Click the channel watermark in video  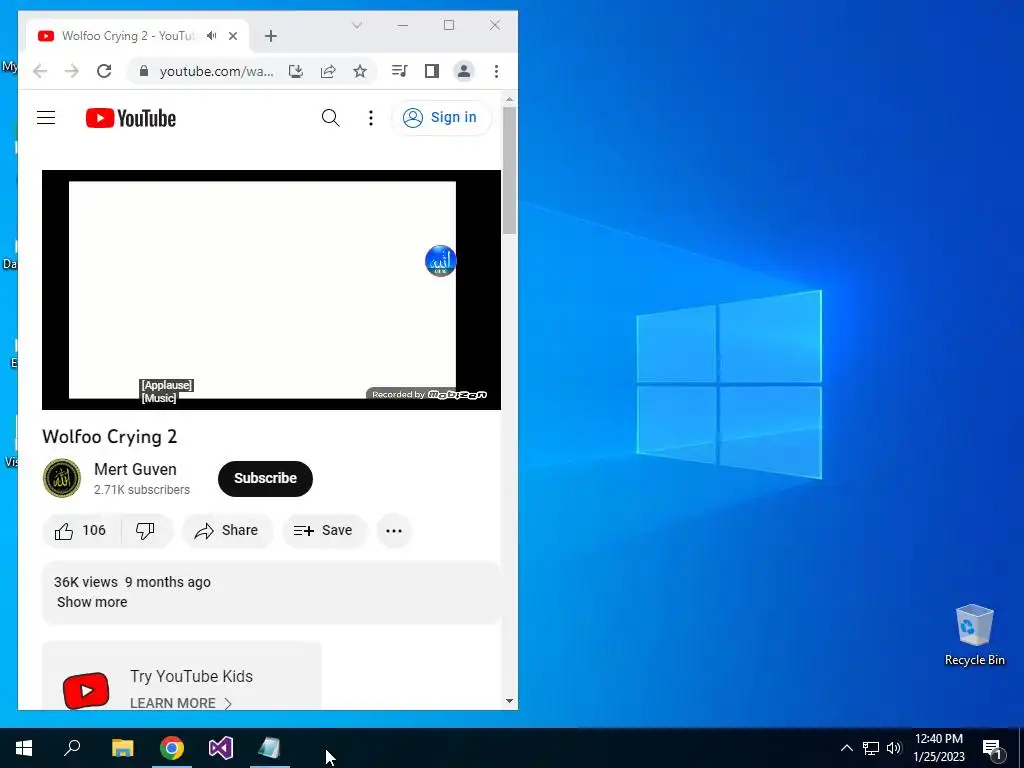[x=440, y=261]
